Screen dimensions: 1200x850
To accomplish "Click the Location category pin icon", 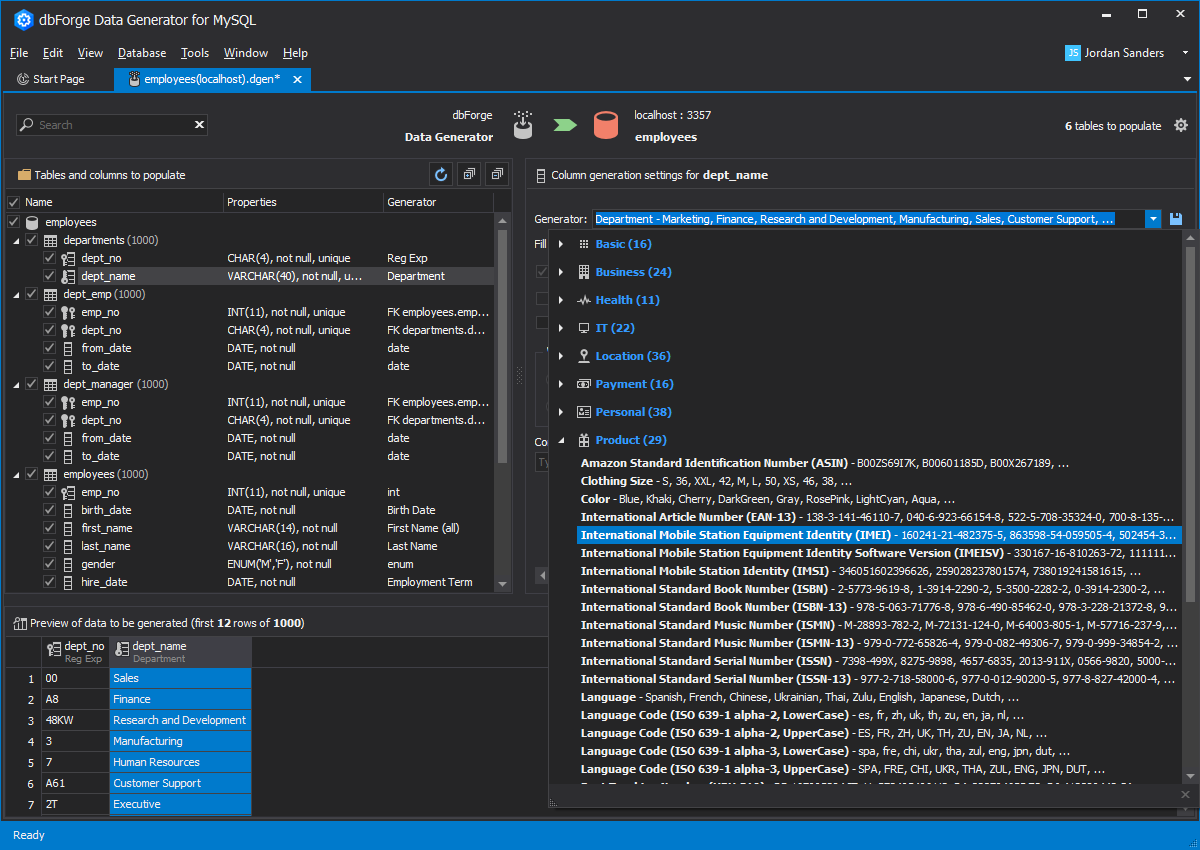I will pos(584,356).
